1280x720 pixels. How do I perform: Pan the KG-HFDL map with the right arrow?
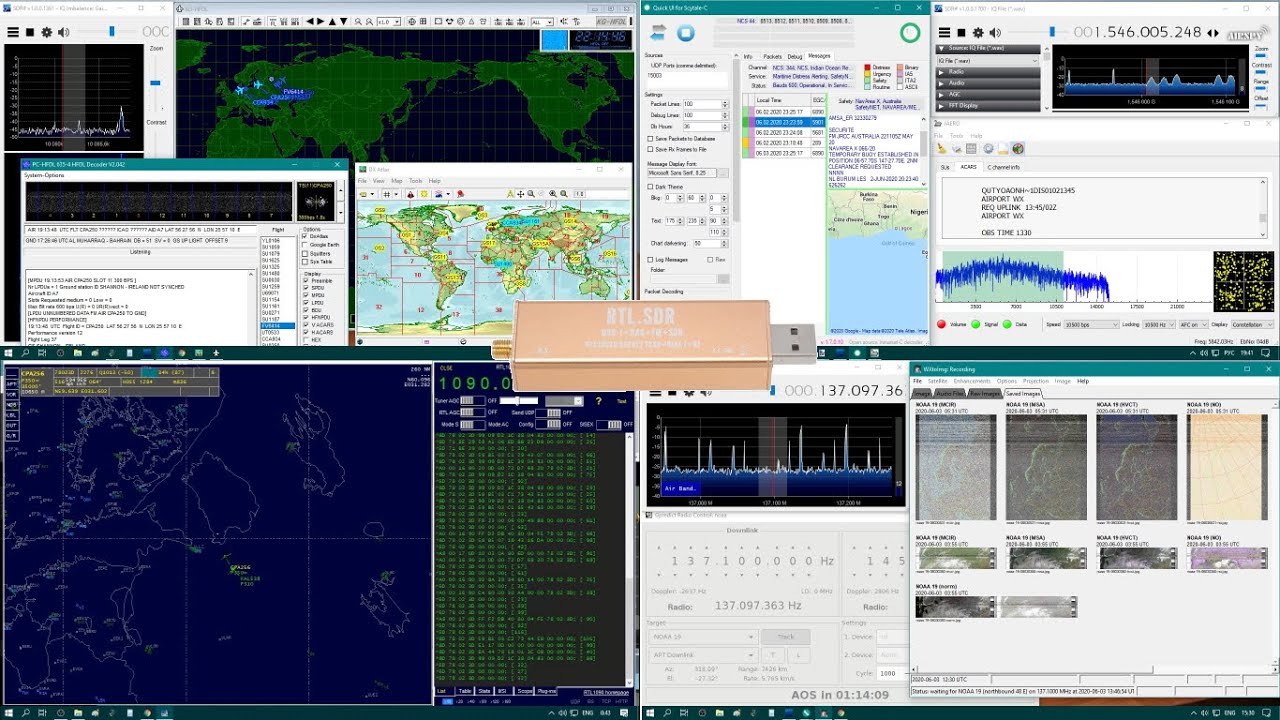click(x=320, y=21)
